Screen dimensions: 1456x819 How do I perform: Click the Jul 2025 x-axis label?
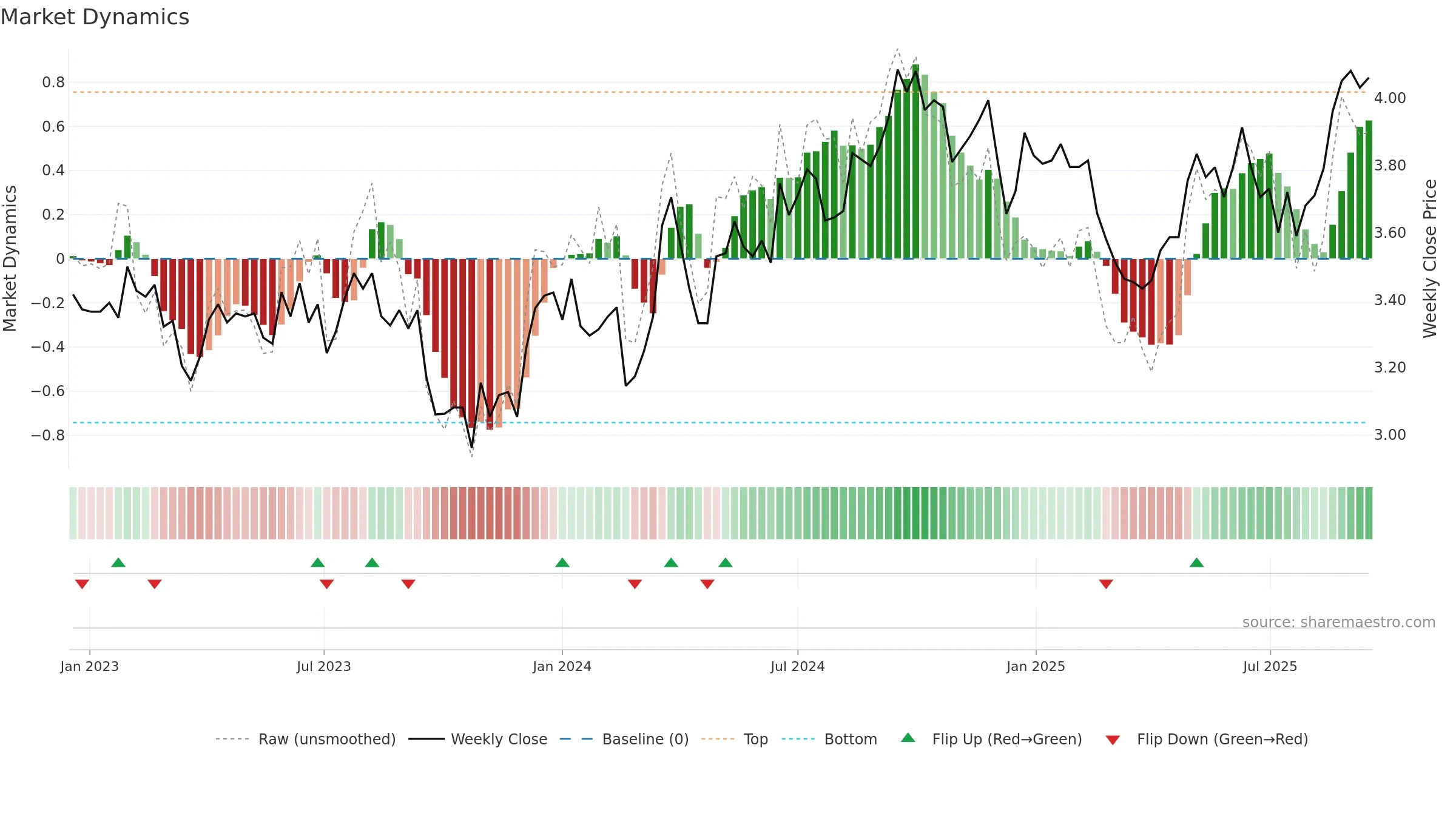(1270, 666)
